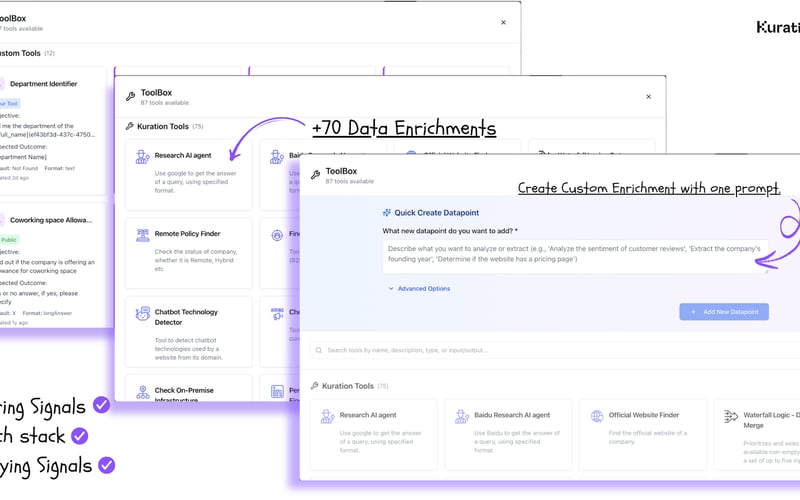
Task: Click 'Tool to detect chatbot technologies' description
Action: 188,348
